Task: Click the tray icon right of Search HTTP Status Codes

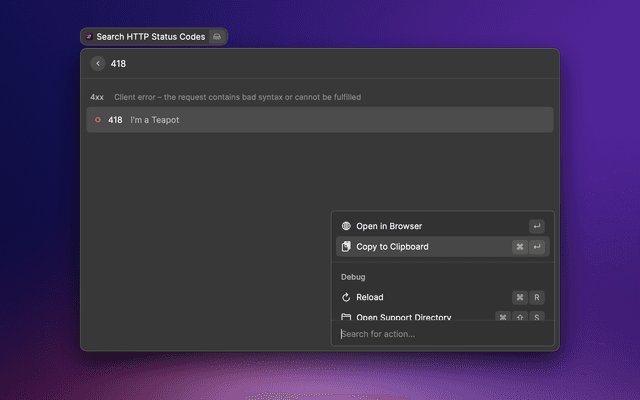Action: click(217, 36)
